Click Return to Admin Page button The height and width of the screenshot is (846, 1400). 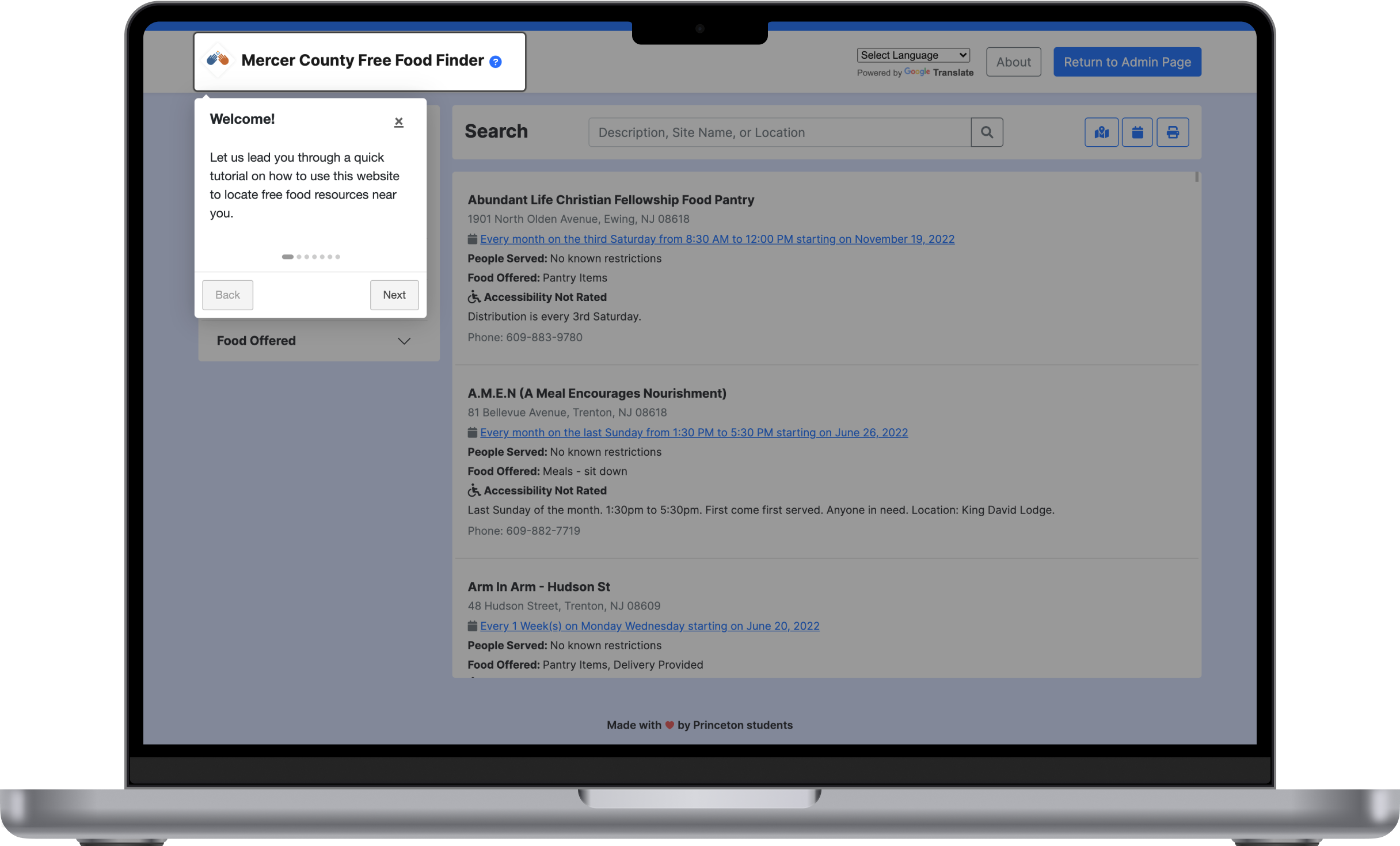click(1127, 62)
